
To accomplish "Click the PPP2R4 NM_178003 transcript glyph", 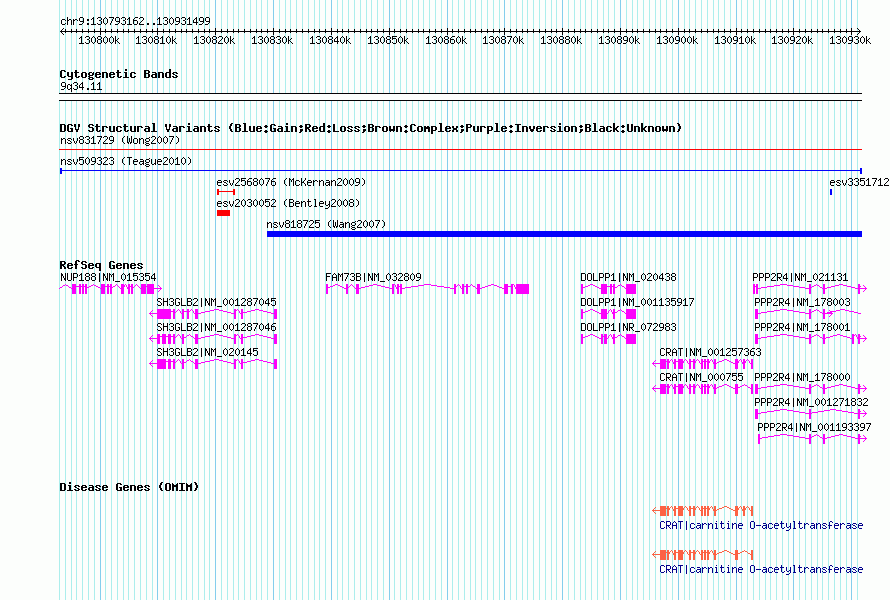I will (x=808, y=314).
